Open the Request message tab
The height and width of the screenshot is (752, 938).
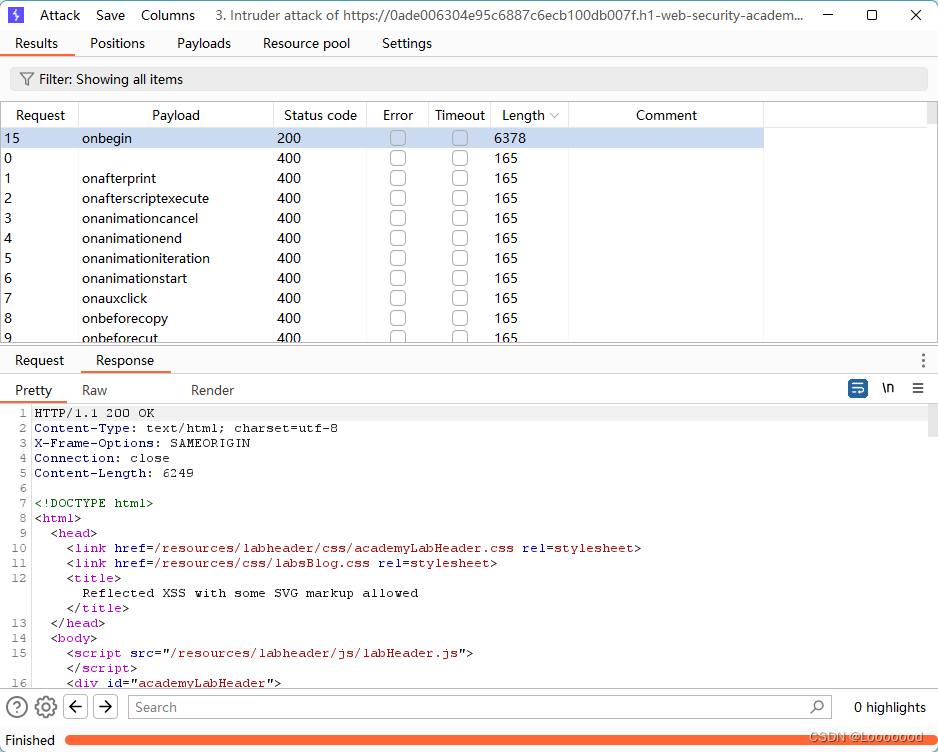point(39,360)
